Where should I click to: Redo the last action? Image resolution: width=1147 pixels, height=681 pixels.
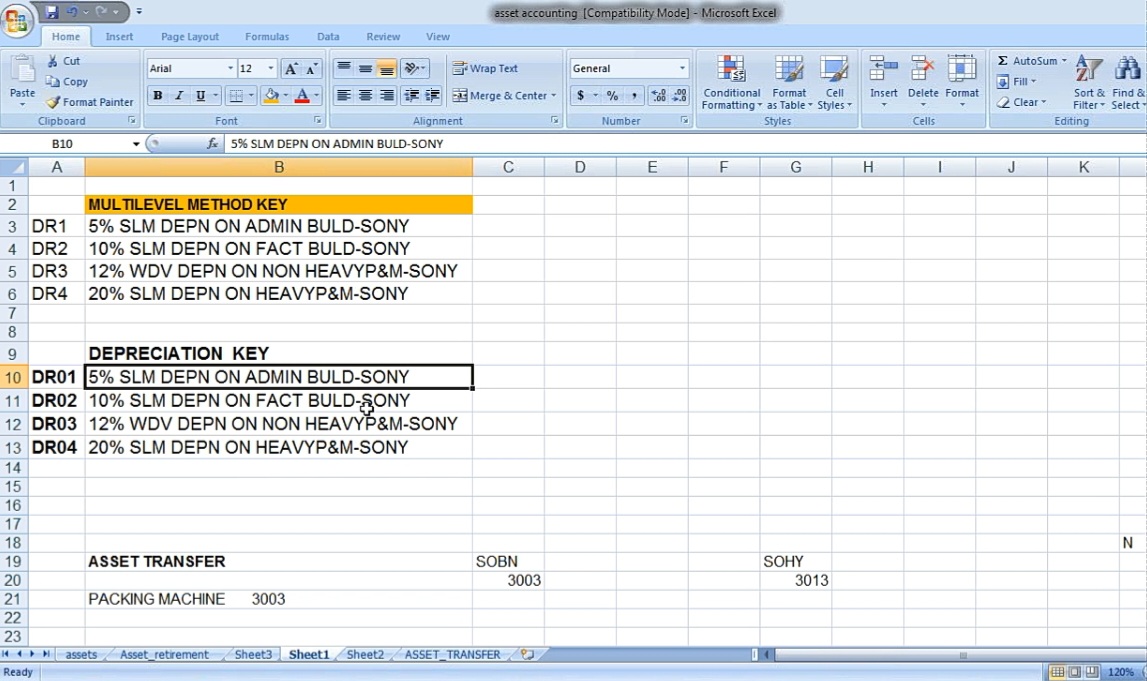(x=101, y=12)
